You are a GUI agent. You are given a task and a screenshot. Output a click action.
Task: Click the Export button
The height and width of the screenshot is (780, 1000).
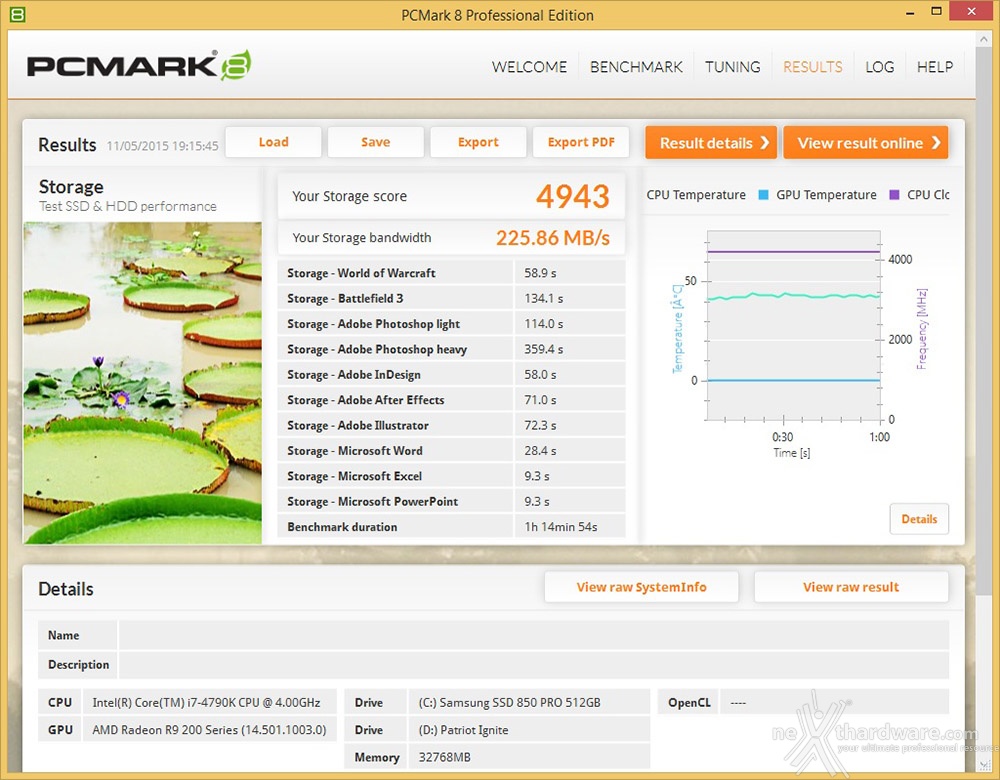pos(478,142)
